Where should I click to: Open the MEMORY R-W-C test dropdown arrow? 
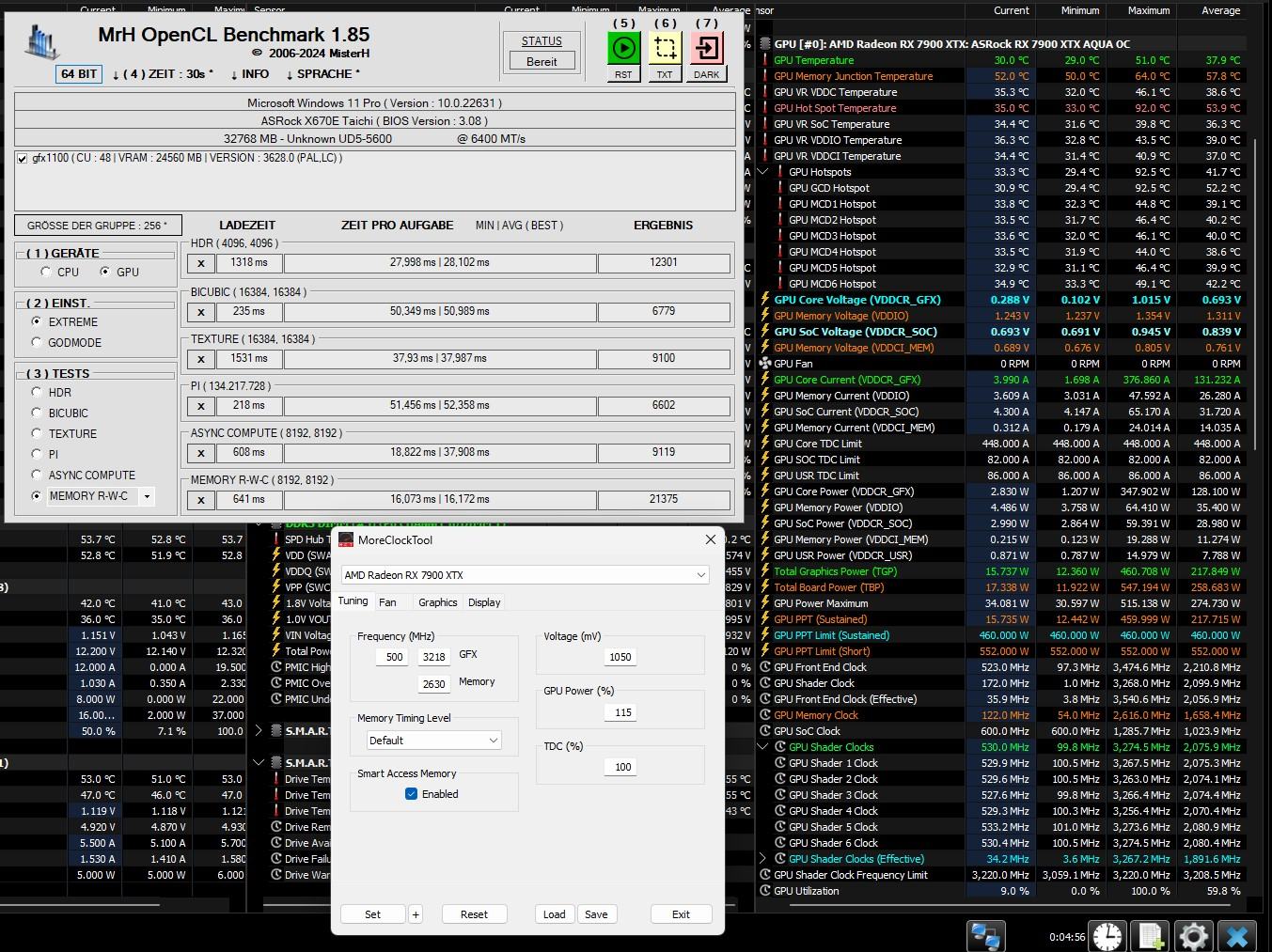(x=147, y=496)
